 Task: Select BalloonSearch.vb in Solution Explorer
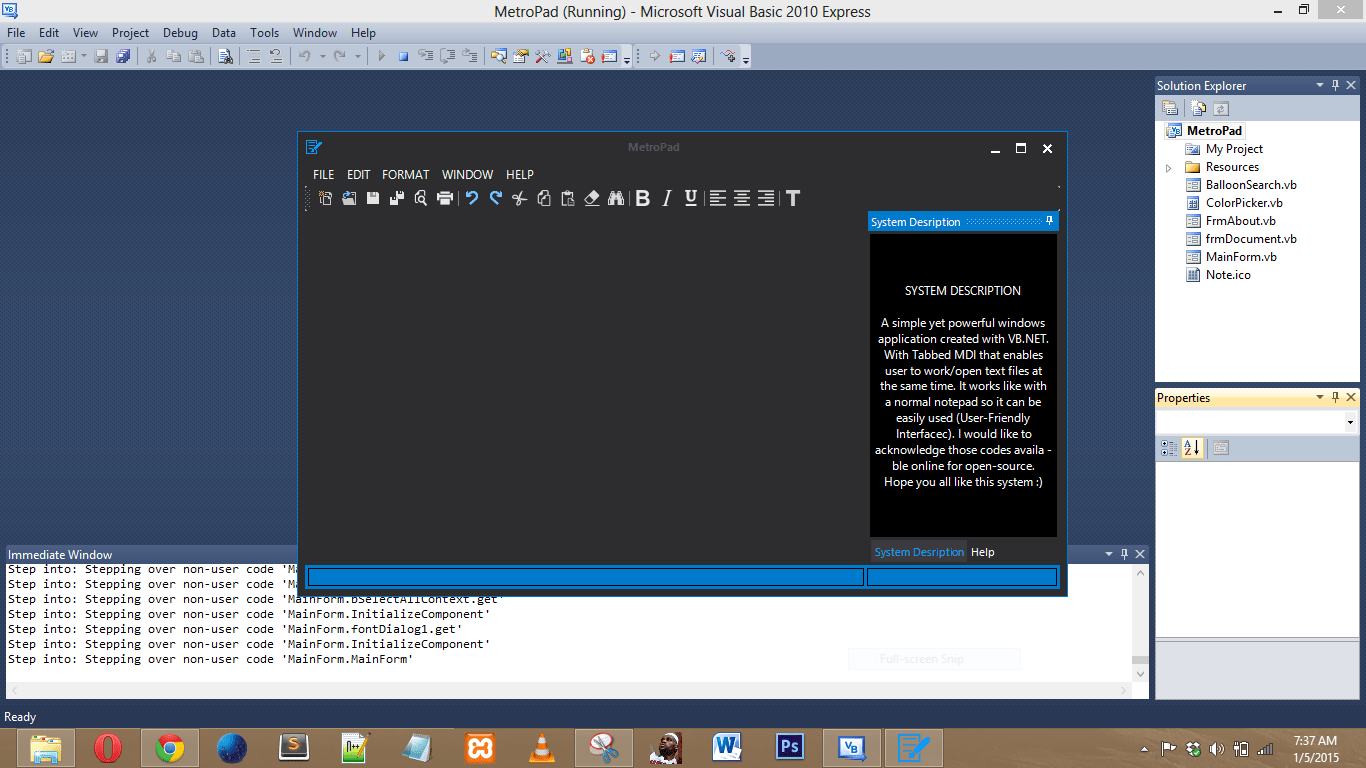[x=1251, y=185]
